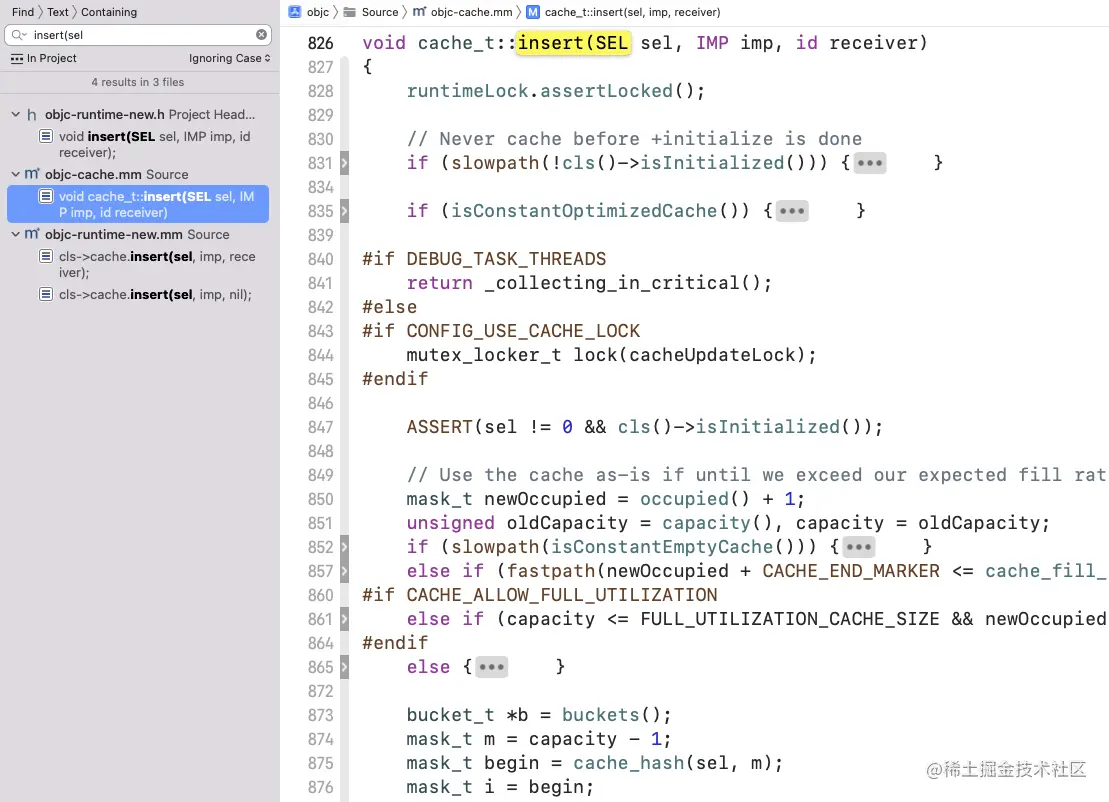This screenshot has height=802, width=1109.
Task: Click the Source folder icon in jump bar
Action: pos(349,12)
